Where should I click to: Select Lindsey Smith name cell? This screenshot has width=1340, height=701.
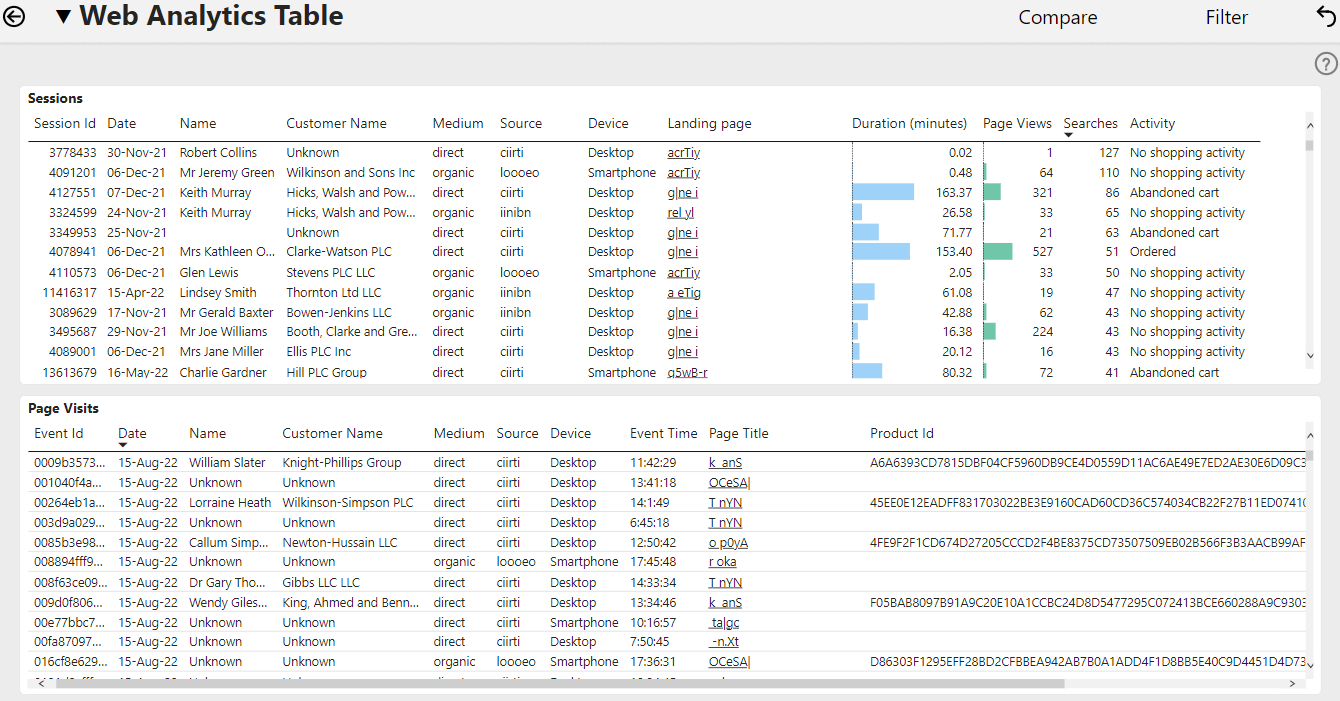pyautogui.click(x=218, y=292)
